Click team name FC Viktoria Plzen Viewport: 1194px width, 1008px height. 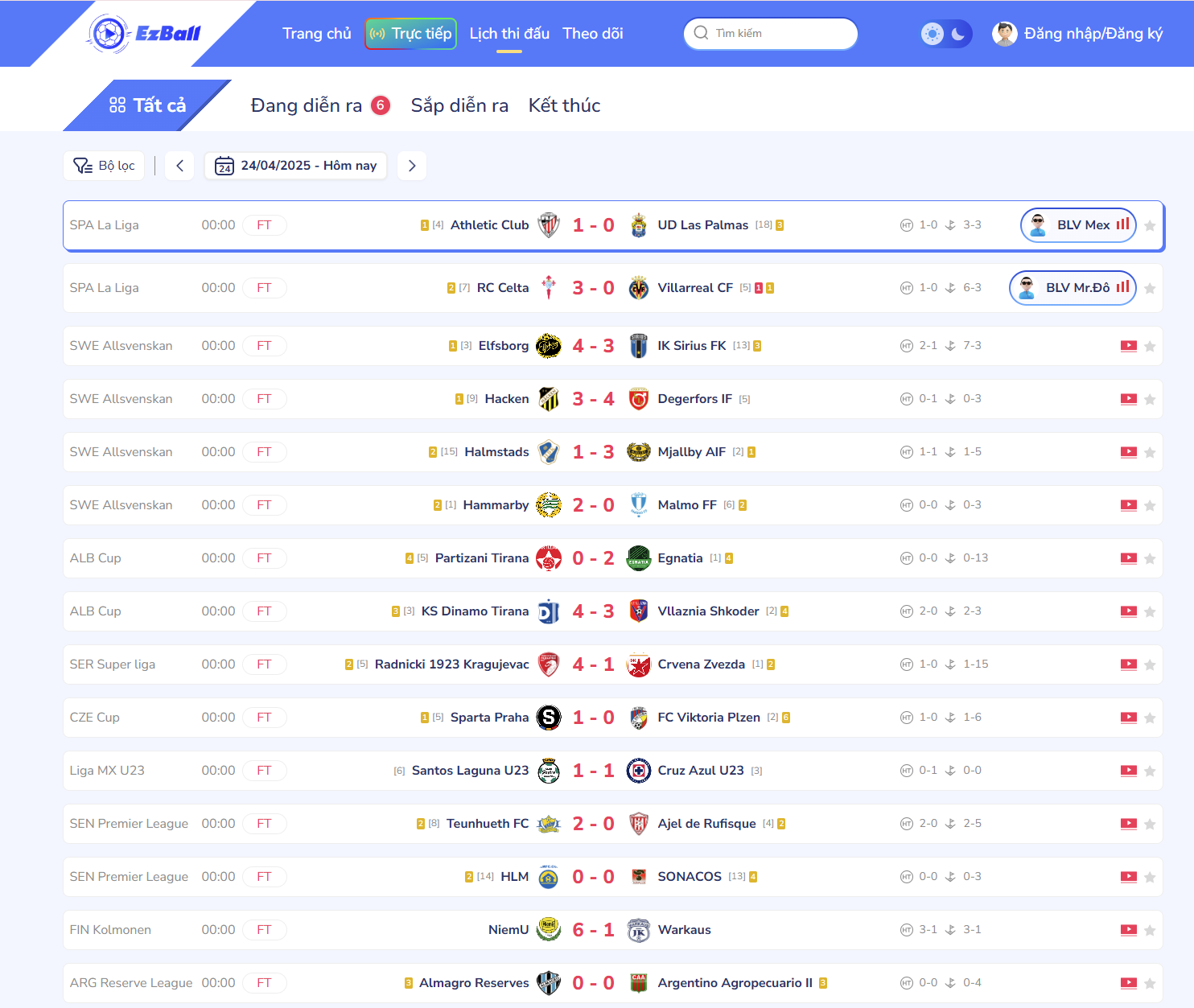(709, 718)
